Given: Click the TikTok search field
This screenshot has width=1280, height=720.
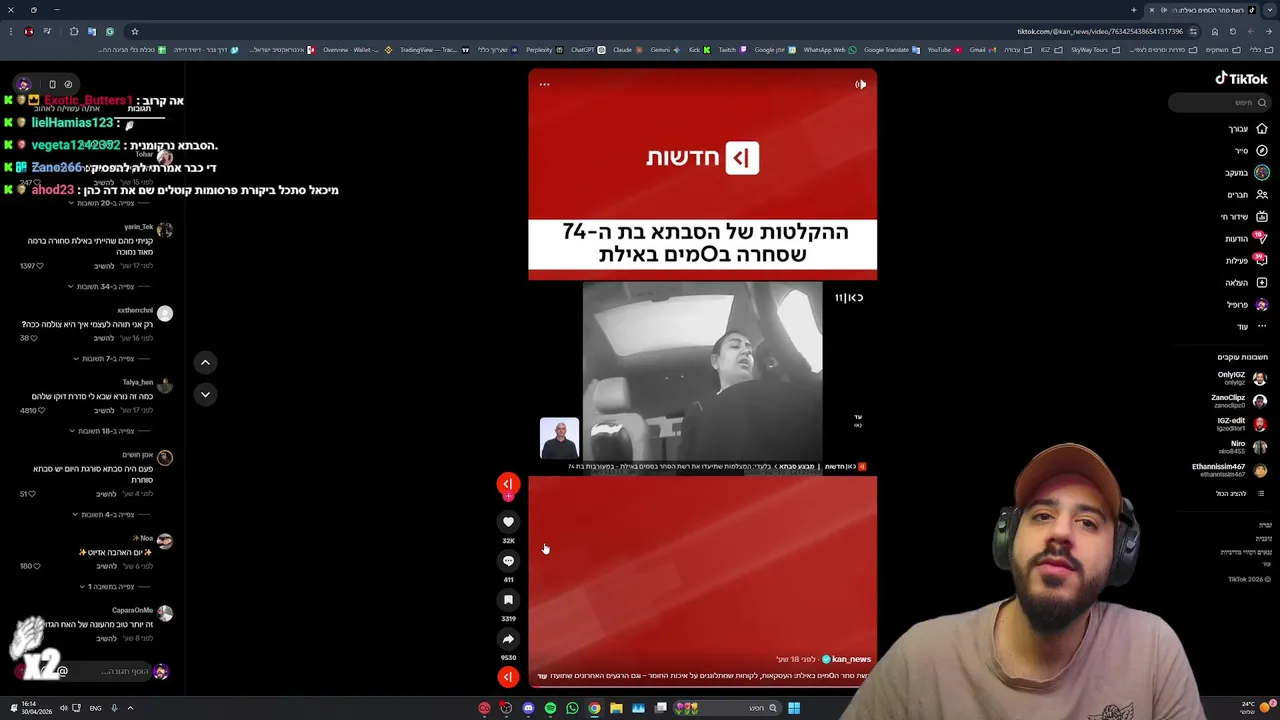Looking at the screenshot, I should tap(1219, 103).
